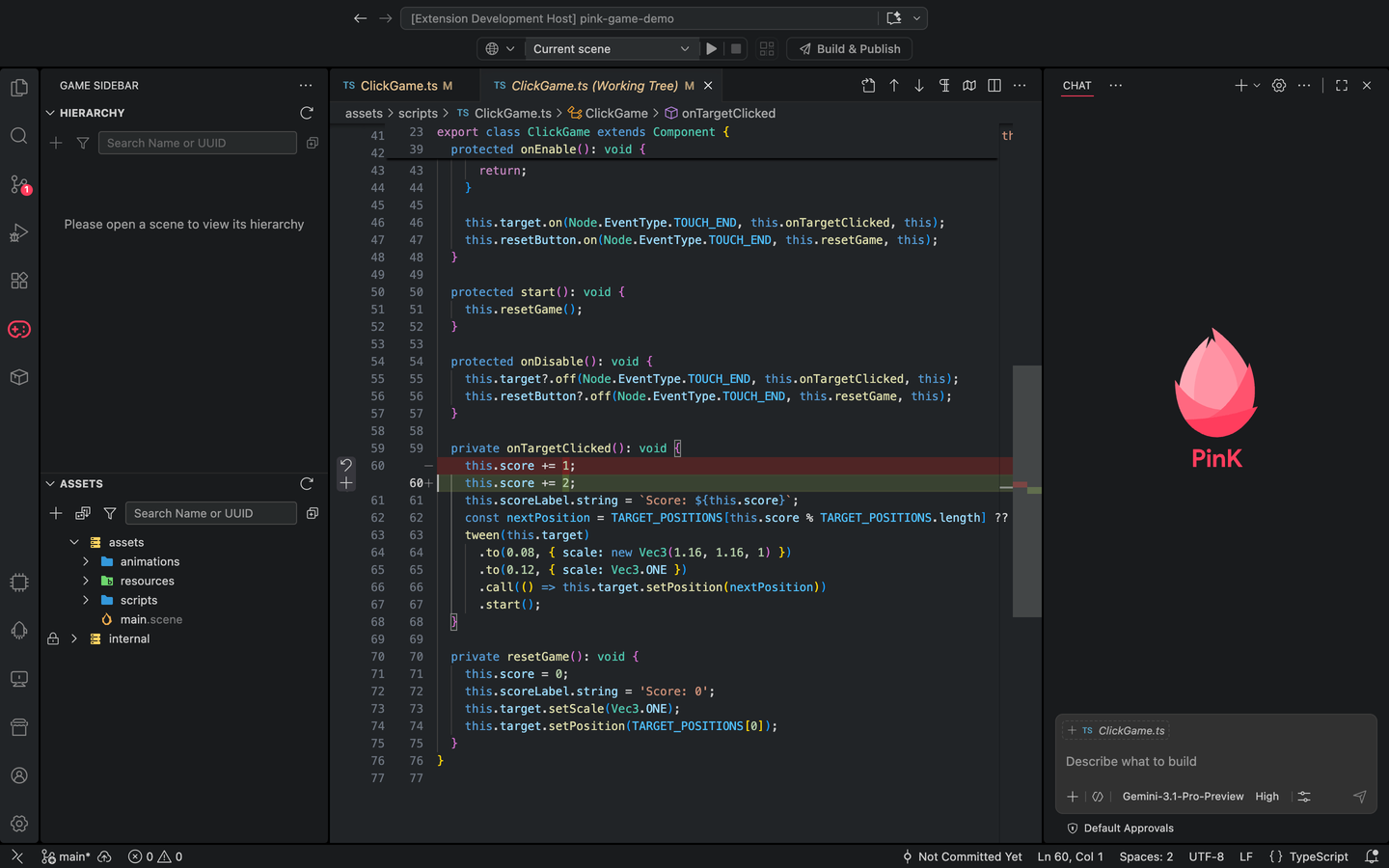This screenshot has width=1389, height=868.
Task: Add a new node in Hierarchy
Action: [56, 143]
